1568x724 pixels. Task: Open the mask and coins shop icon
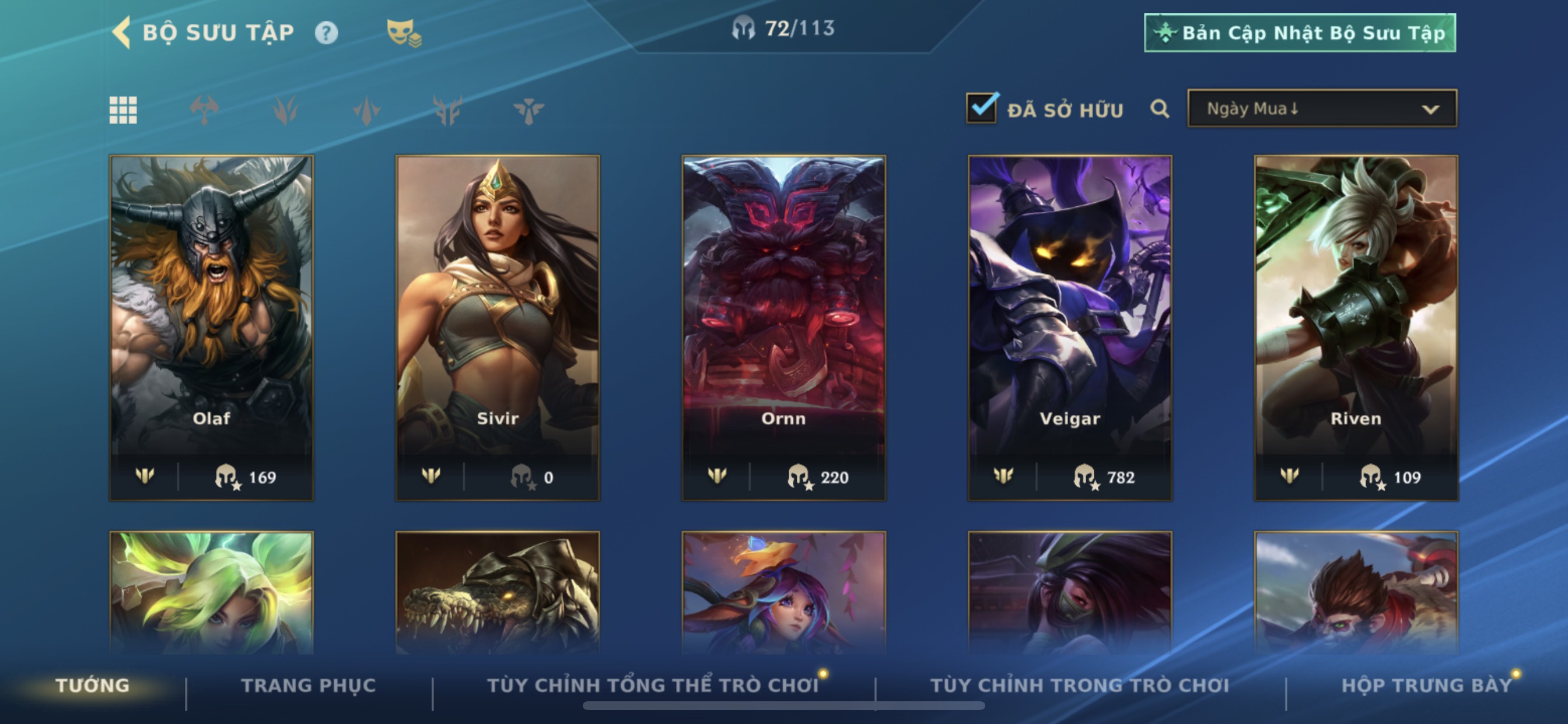tap(404, 33)
